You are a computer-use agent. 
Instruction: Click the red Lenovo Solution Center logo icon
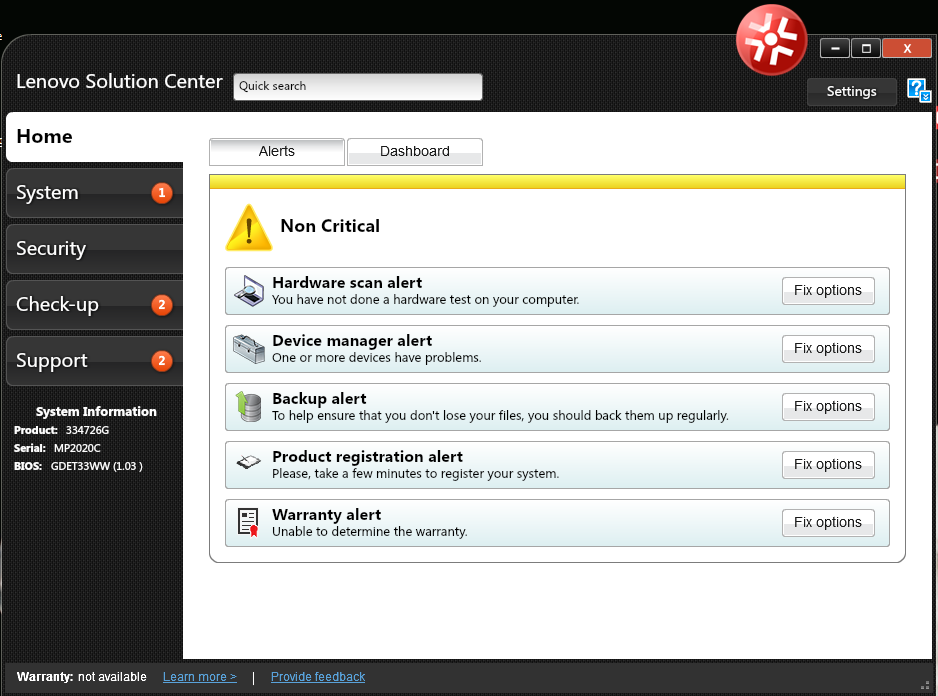point(771,40)
